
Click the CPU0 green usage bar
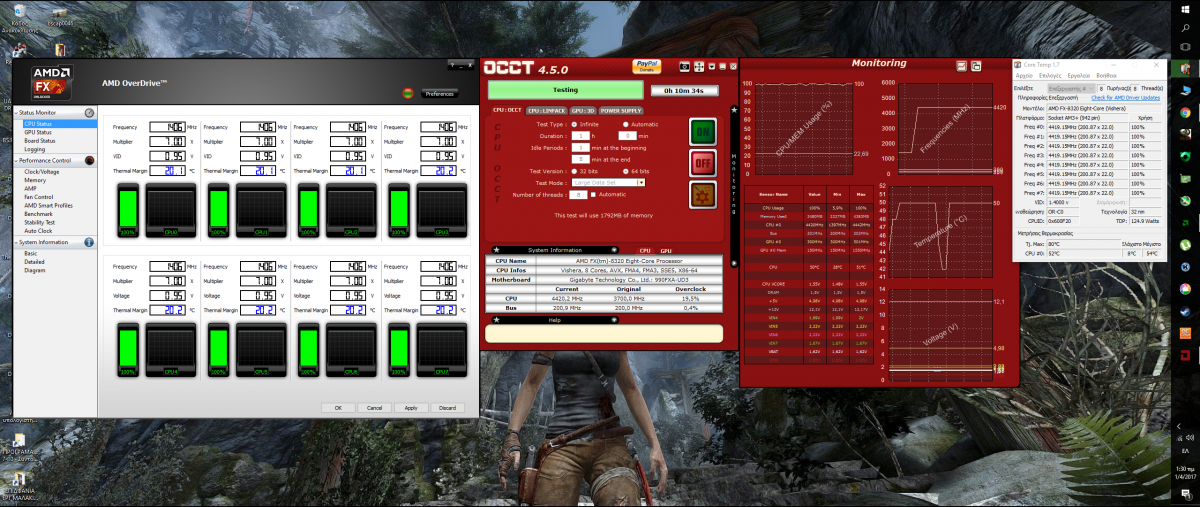pyautogui.click(x=127, y=208)
